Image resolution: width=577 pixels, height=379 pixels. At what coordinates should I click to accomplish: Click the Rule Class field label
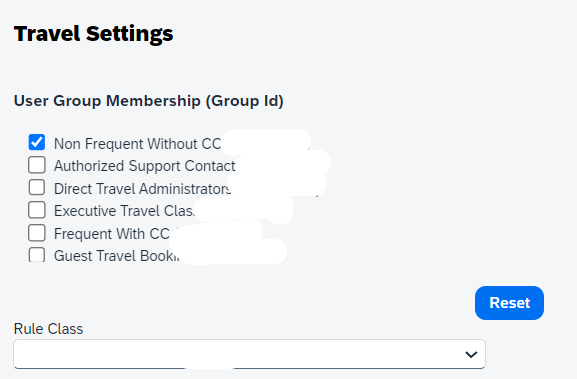[x=49, y=329]
